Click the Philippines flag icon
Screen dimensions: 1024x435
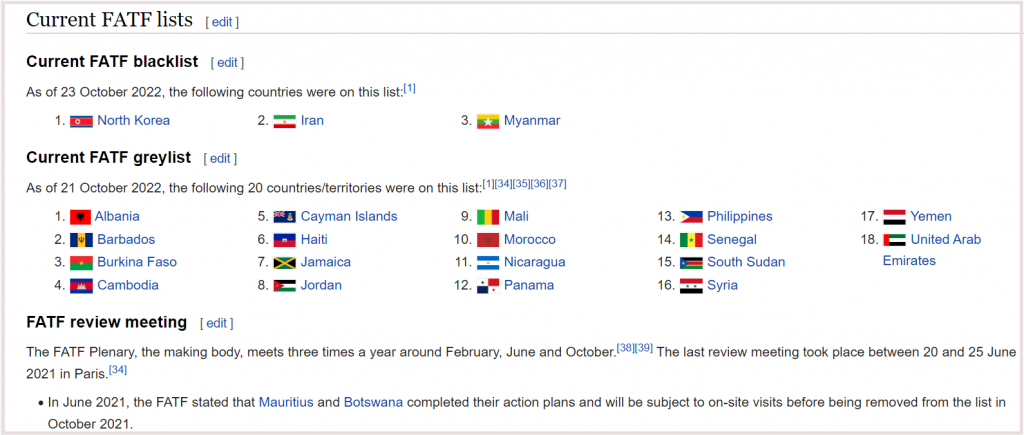[x=691, y=217]
